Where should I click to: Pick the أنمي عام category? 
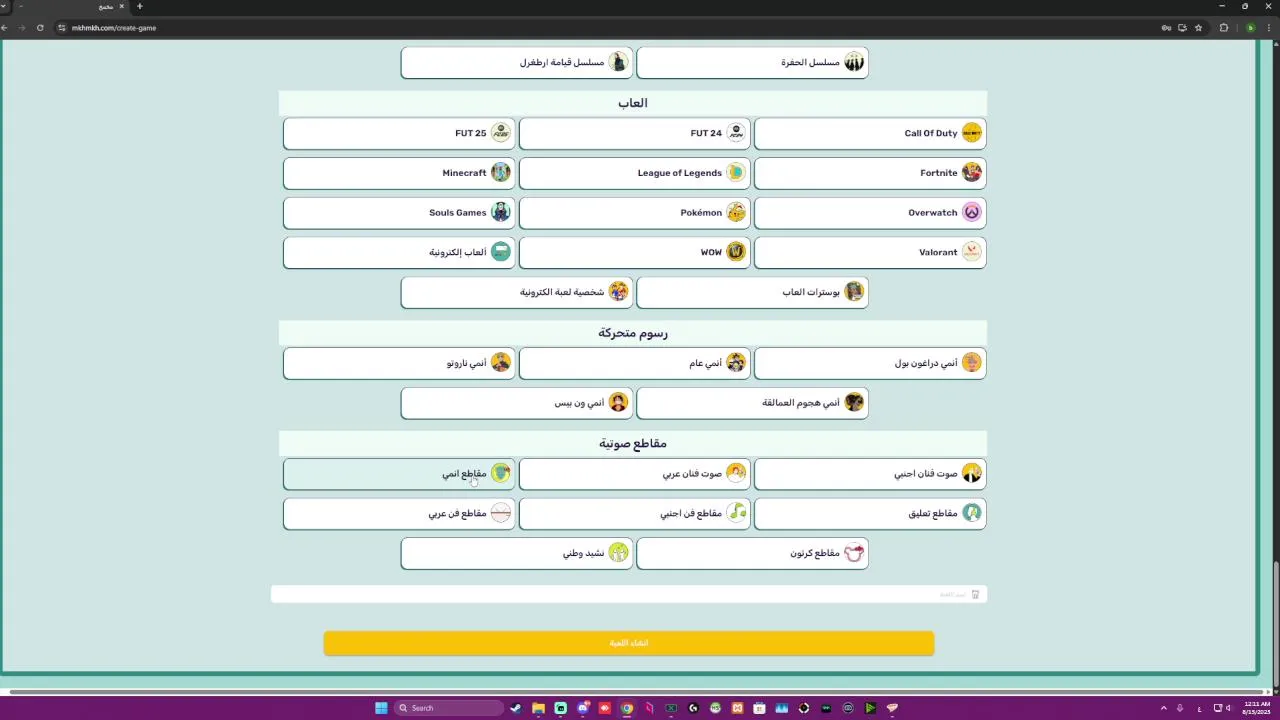[x=635, y=363]
